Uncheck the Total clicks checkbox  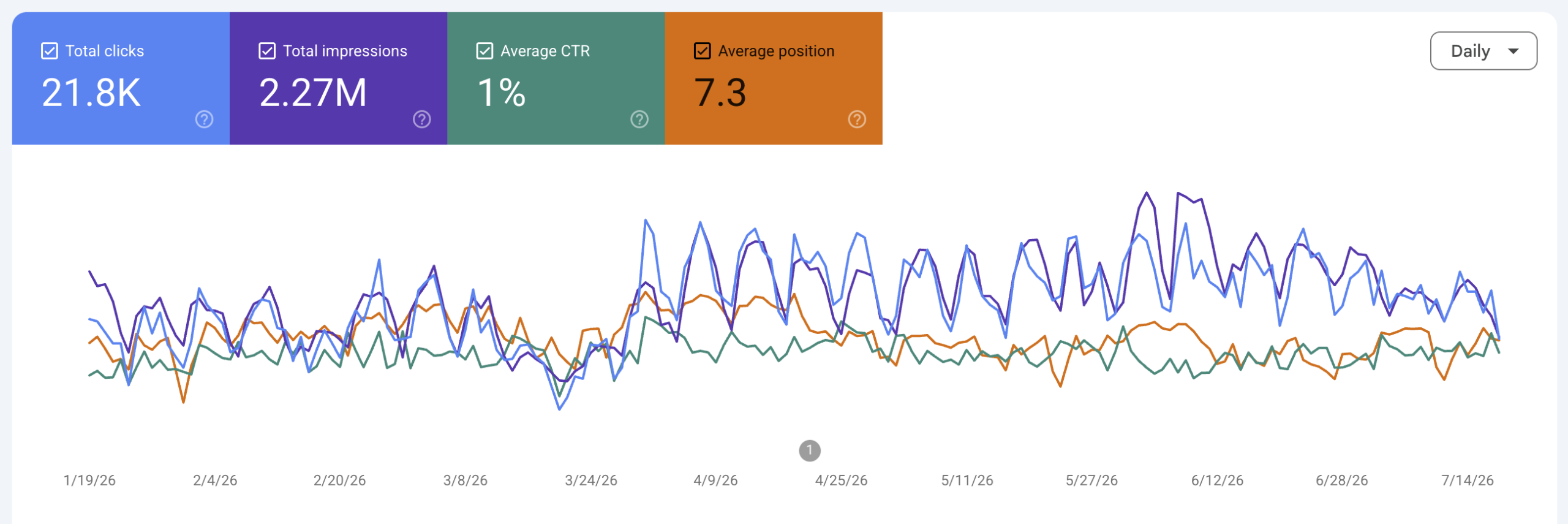pyautogui.click(x=50, y=51)
